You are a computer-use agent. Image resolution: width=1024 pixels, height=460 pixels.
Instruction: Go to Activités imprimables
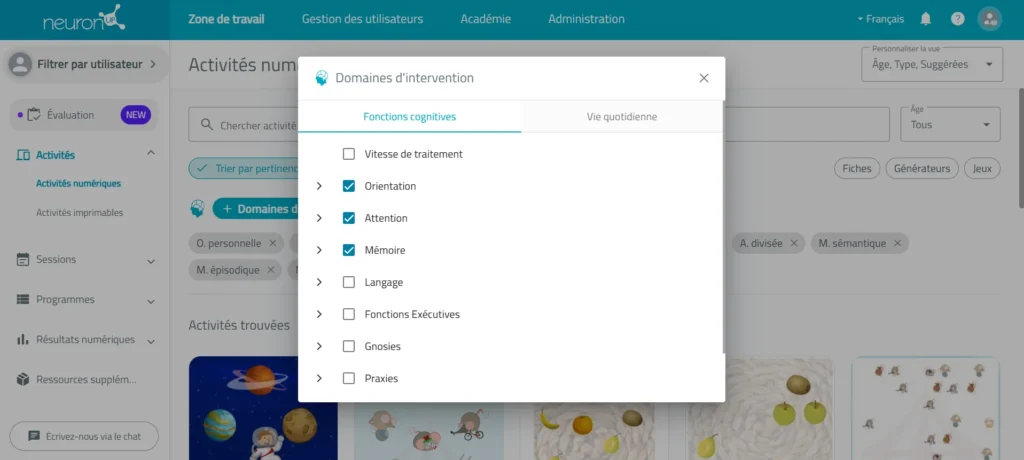pos(80,213)
